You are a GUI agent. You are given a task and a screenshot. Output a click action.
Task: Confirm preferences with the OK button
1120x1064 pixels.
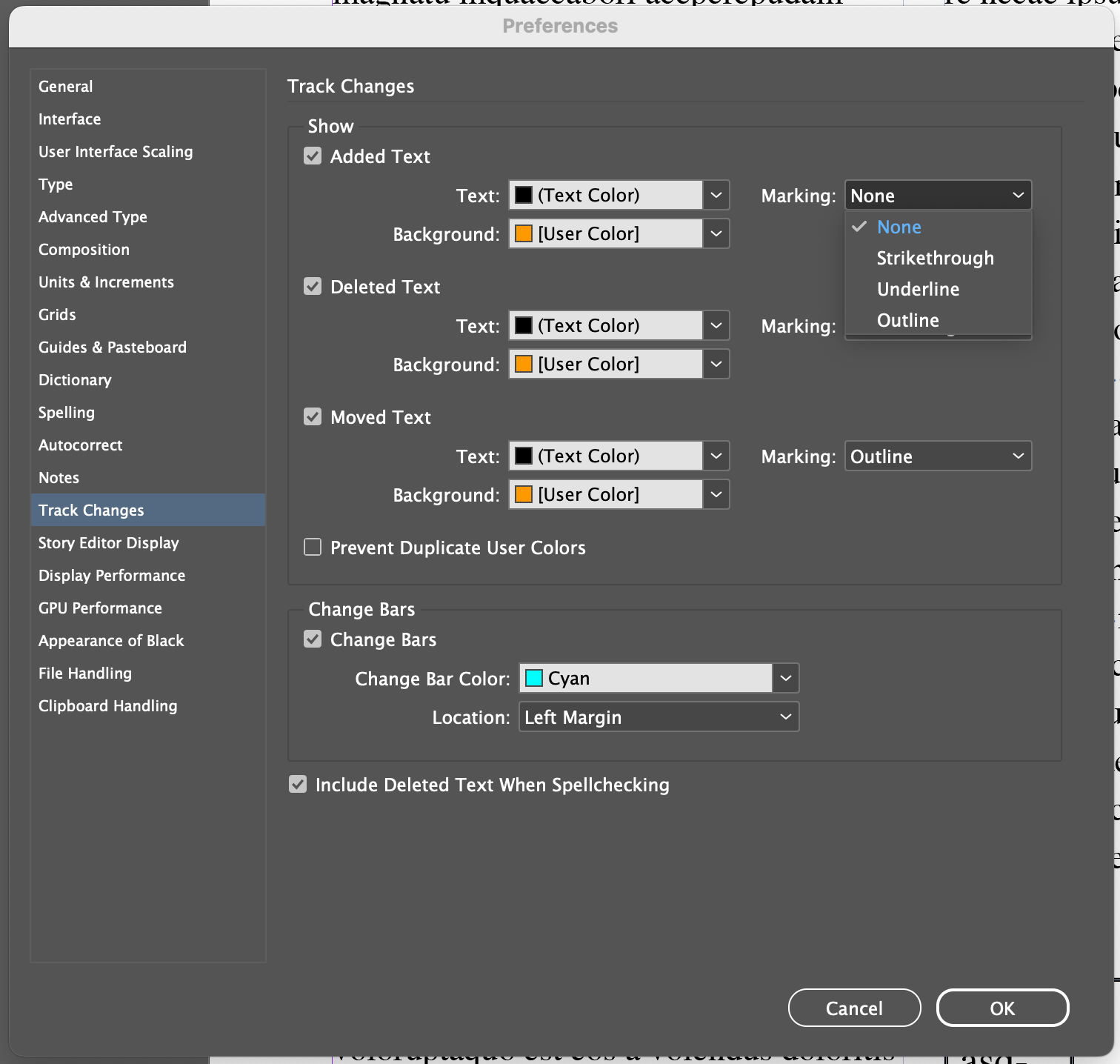click(1002, 1008)
